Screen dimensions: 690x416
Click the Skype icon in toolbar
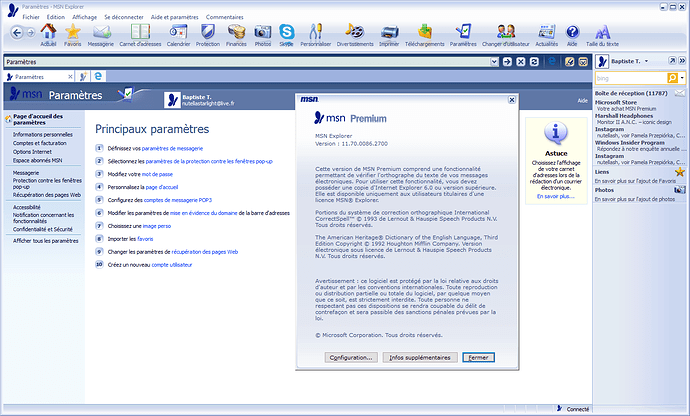(287, 33)
